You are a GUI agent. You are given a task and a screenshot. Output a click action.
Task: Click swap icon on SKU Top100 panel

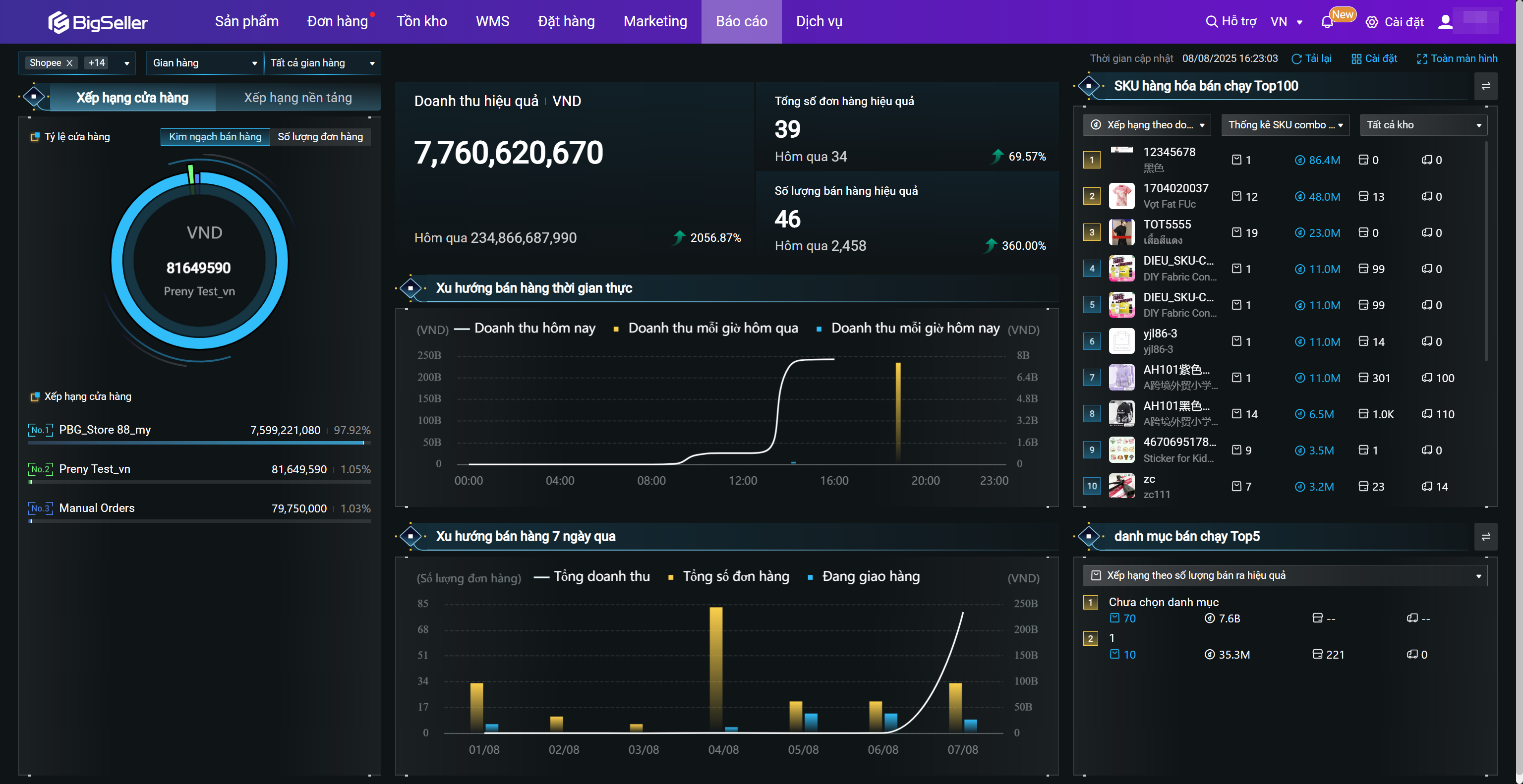[x=1485, y=86]
